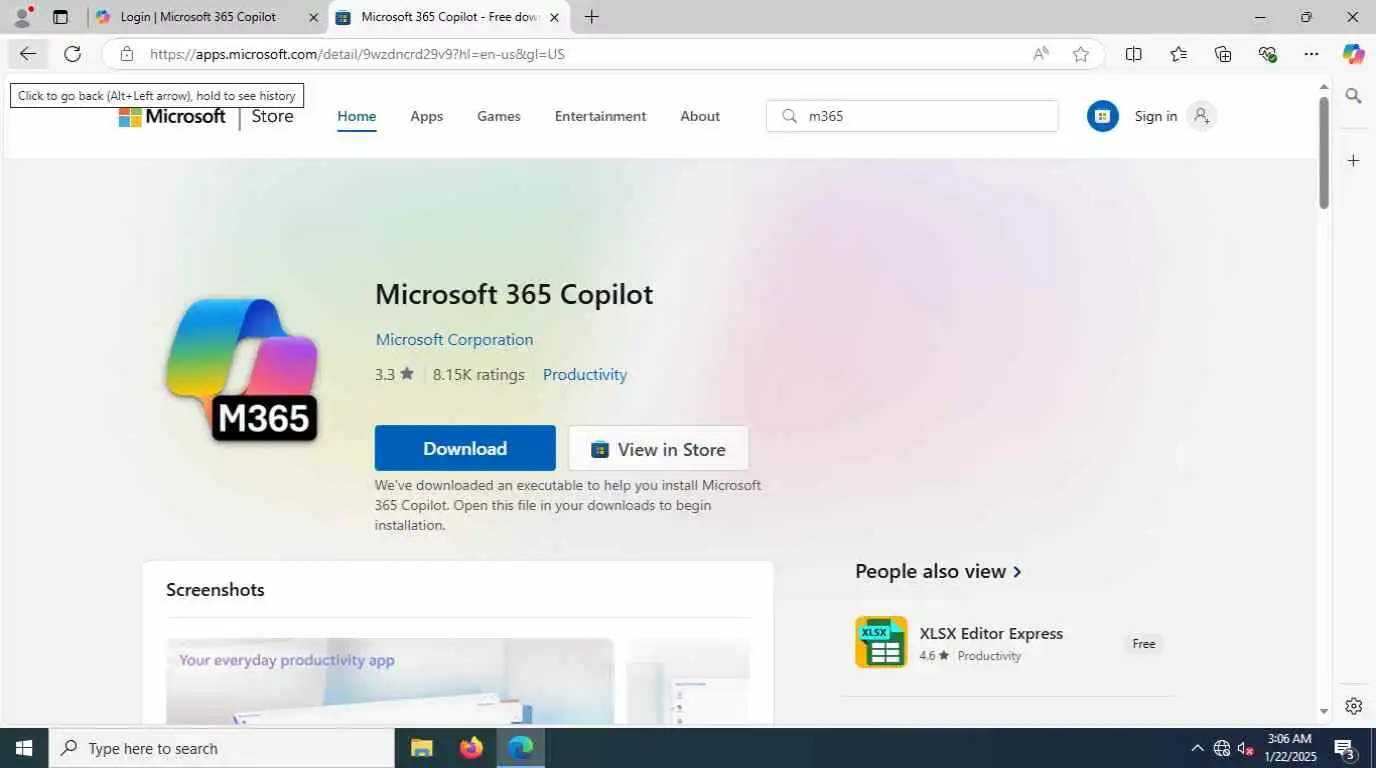Open the notification center icon
This screenshot has height=768, width=1376.
click(1345, 748)
